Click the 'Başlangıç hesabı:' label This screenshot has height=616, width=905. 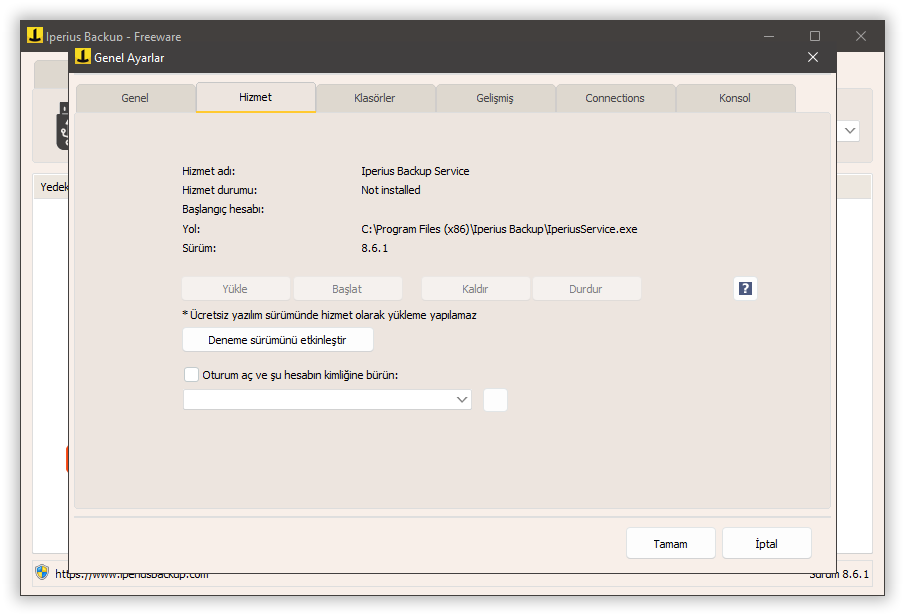click(x=223, y=209)
